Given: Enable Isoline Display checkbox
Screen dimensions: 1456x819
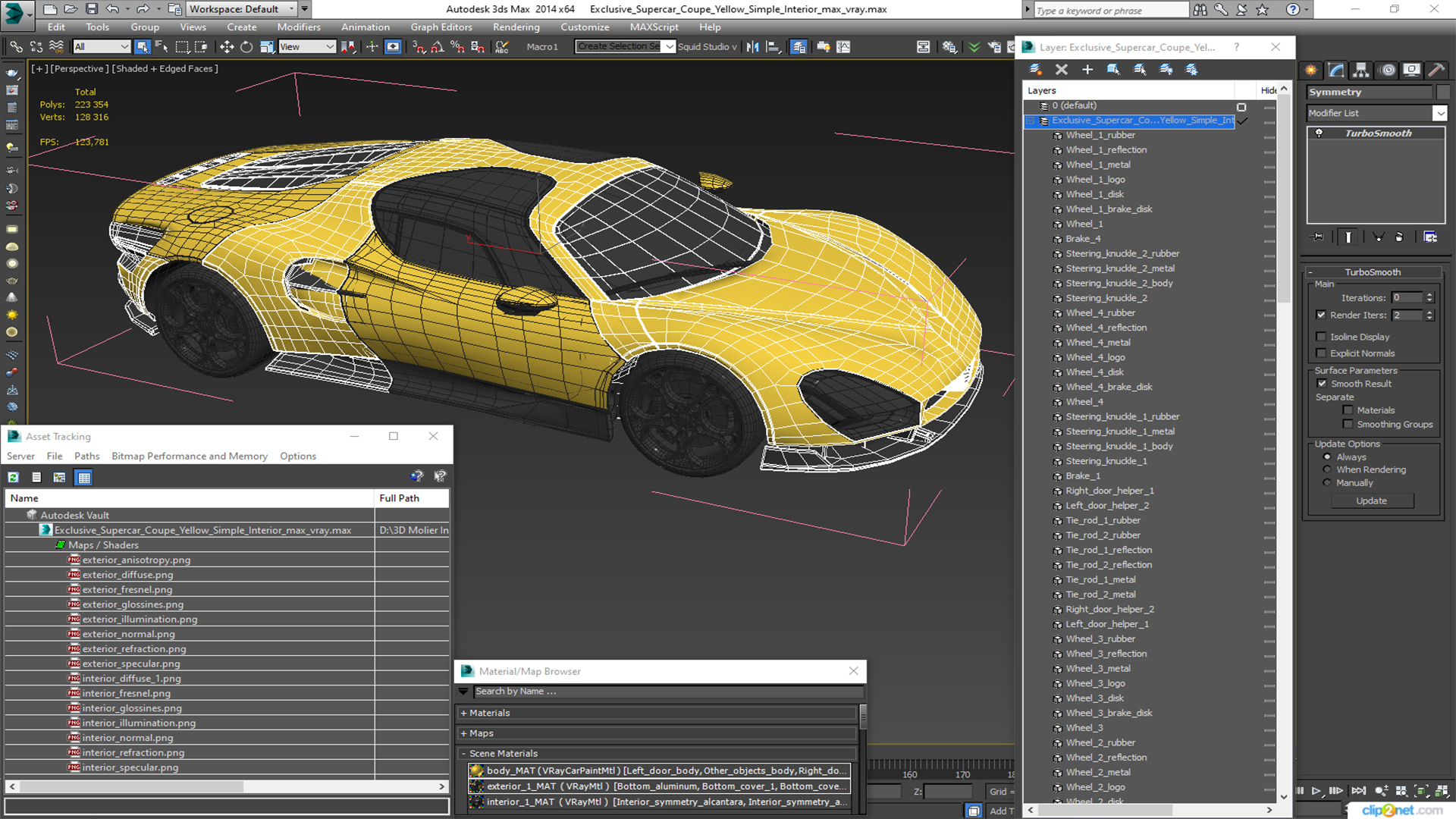Looking at the screenshot, I should (1321, 337).
